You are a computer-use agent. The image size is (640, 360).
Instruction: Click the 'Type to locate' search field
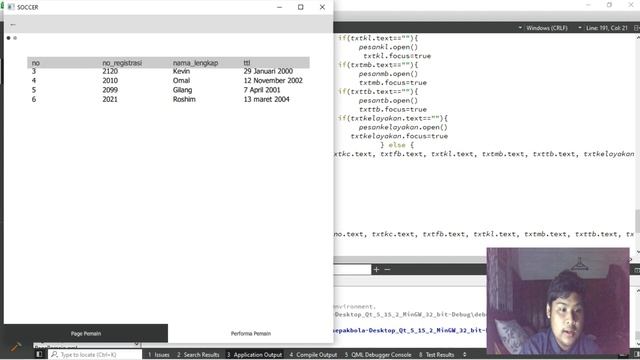click(x=96, y=354)
